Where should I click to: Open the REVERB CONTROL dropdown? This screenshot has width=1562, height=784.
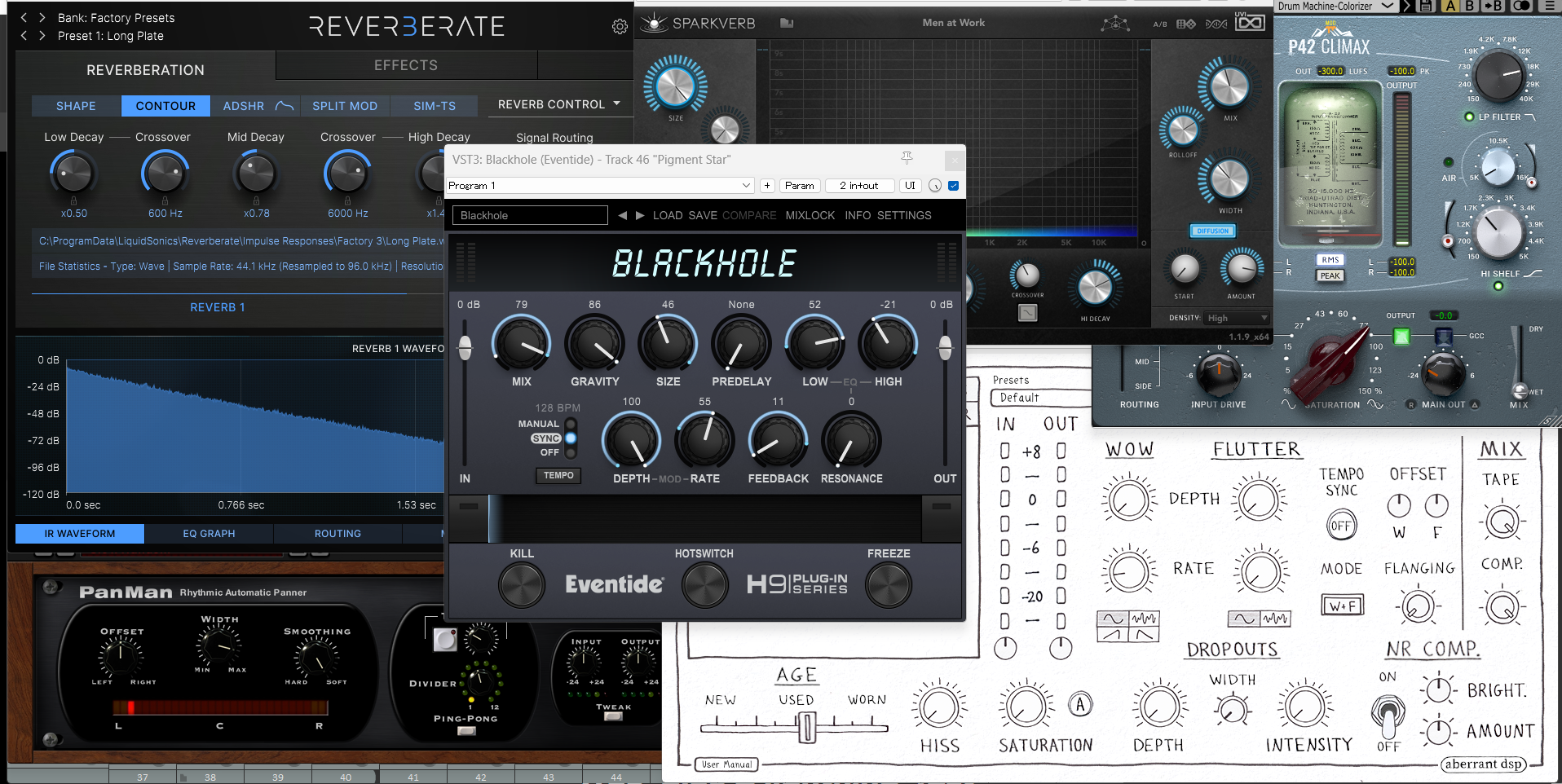pyautogui.click(x=559, y=104)
